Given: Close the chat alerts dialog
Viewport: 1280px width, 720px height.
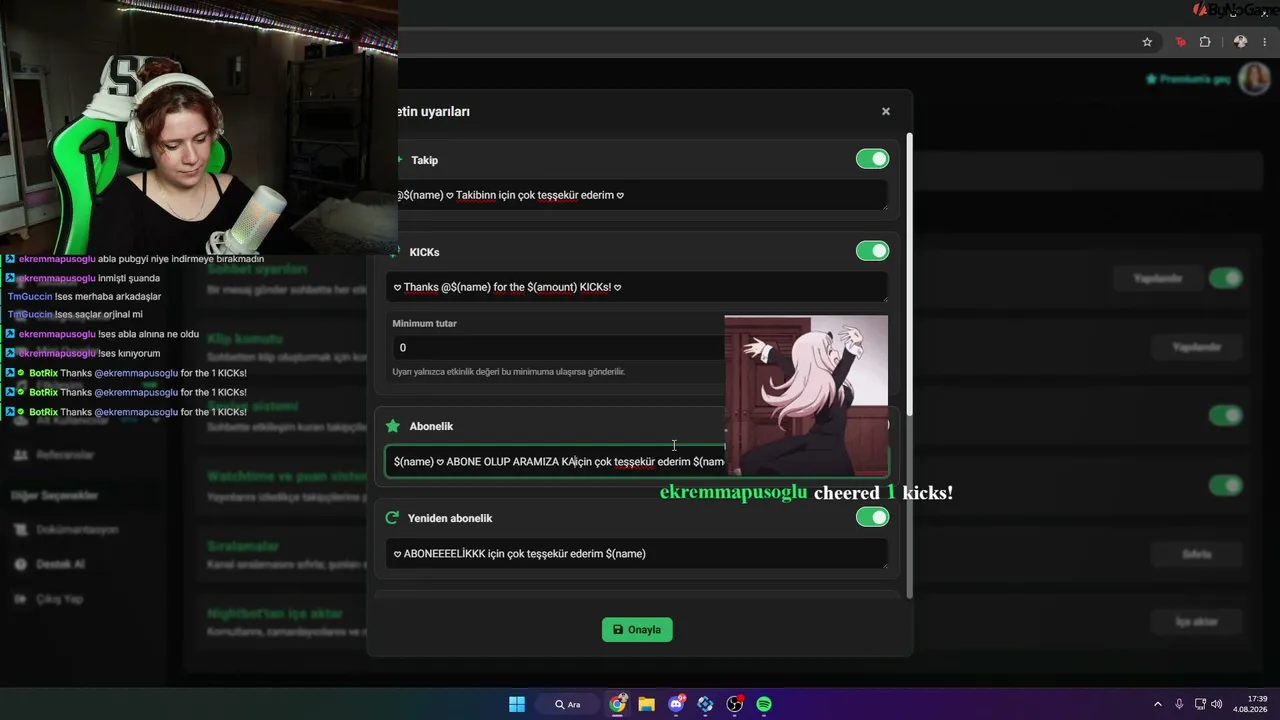Looking at the screenshot, I should 885,112.
